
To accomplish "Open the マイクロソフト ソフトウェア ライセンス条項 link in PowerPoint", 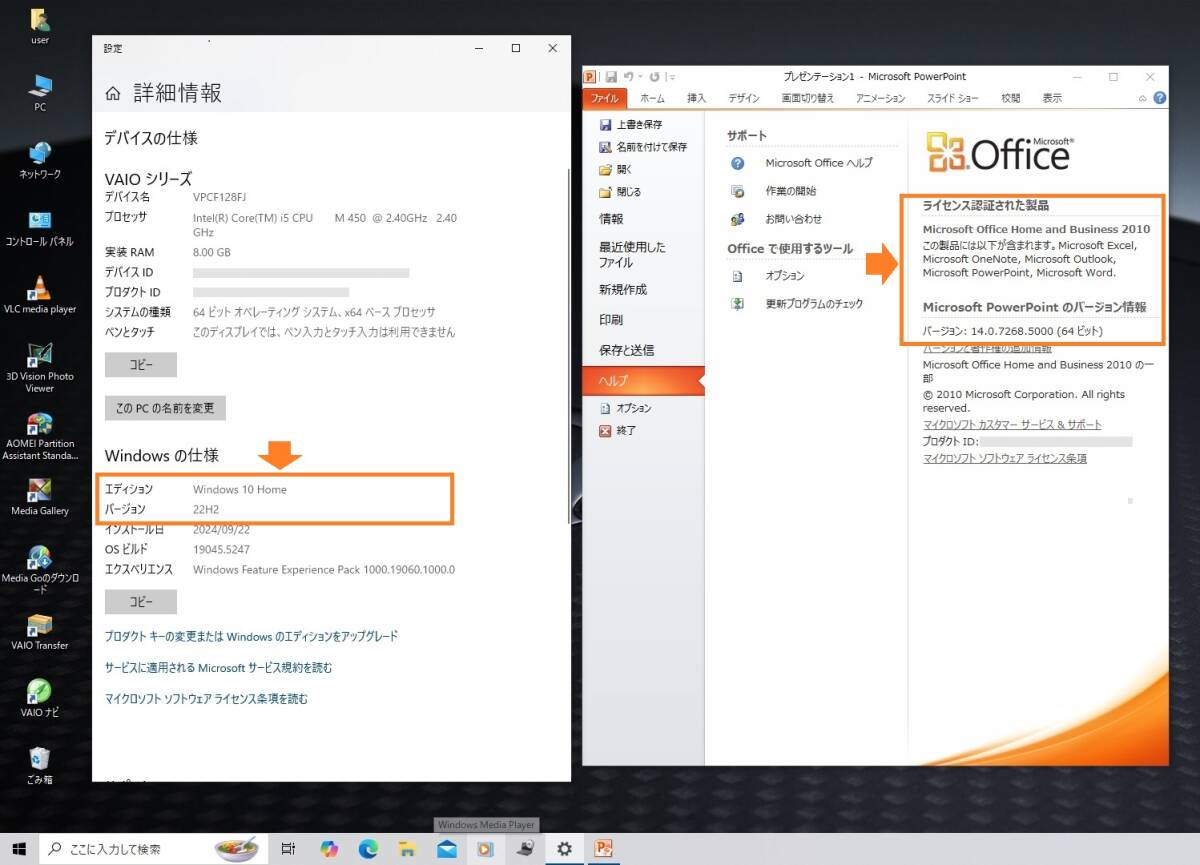I will tap(1004, 458).
